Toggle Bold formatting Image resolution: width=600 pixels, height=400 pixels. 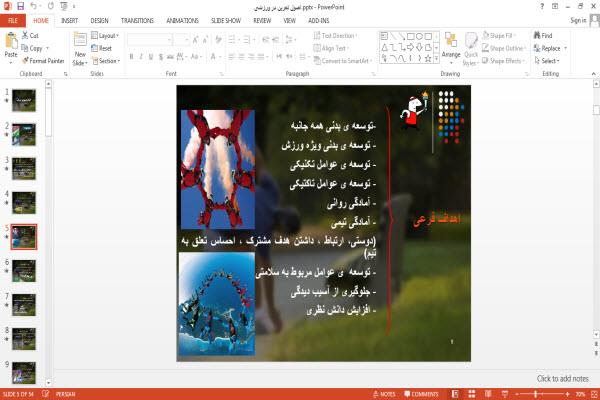[x=131, y=57]
